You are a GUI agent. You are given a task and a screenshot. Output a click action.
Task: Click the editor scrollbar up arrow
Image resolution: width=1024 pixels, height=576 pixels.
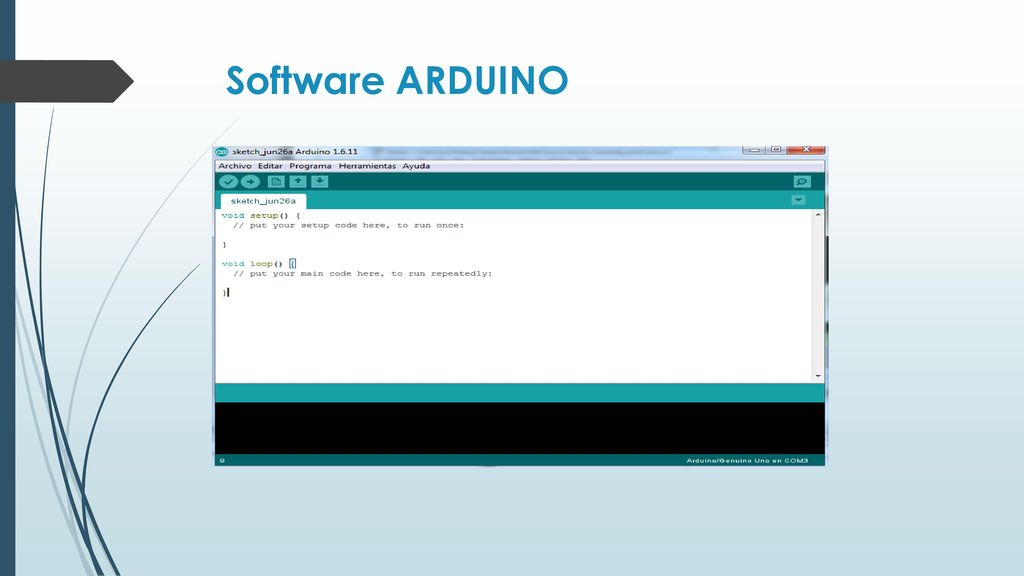[x=818, y=215]
